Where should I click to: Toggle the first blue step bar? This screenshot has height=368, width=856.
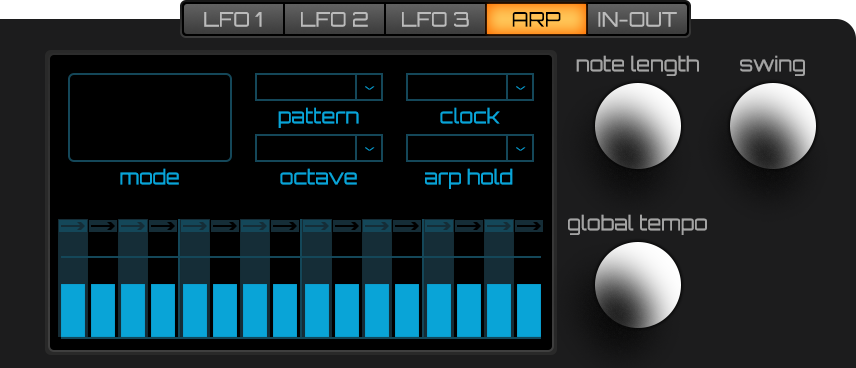click(73, 311)
